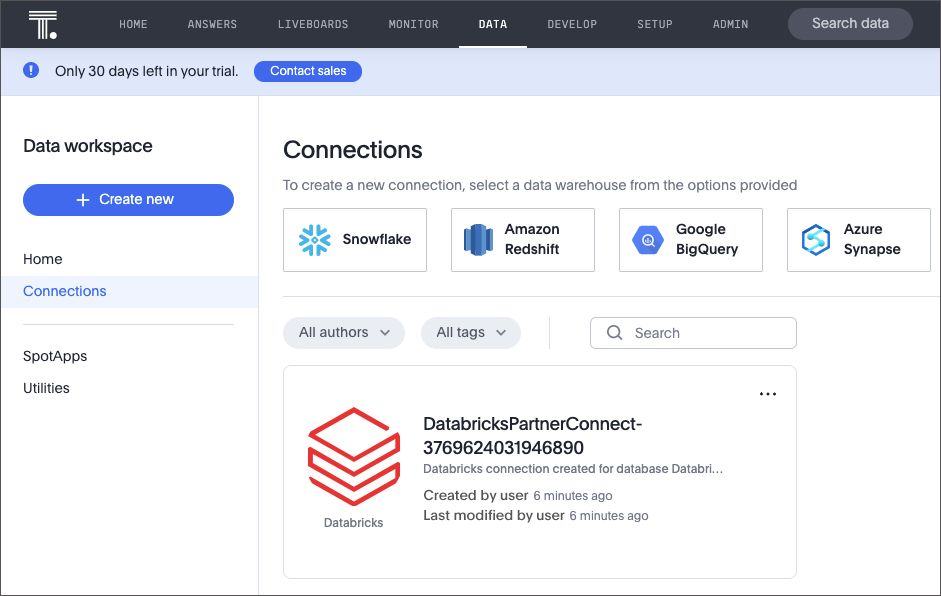Click the ThoughtSpot logo
This screenshot has width=941, height=596.
point(41,22)
